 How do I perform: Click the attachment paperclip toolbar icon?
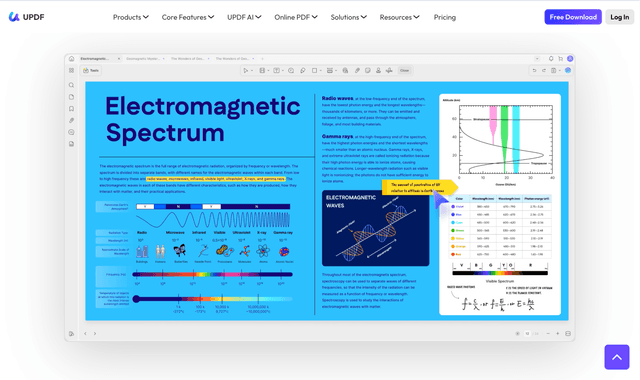[x=357, y=71]
